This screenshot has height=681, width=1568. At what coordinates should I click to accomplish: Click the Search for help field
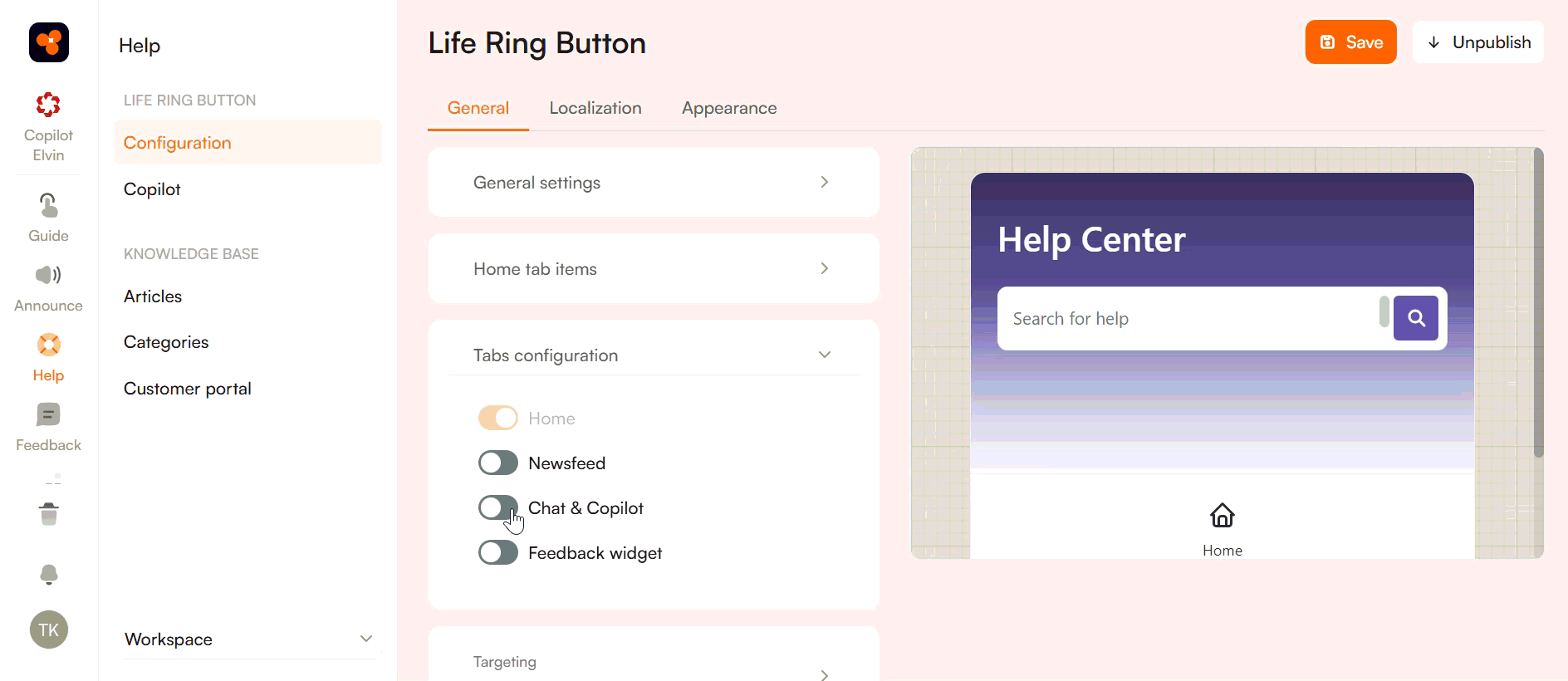[x=1188, y=319]
